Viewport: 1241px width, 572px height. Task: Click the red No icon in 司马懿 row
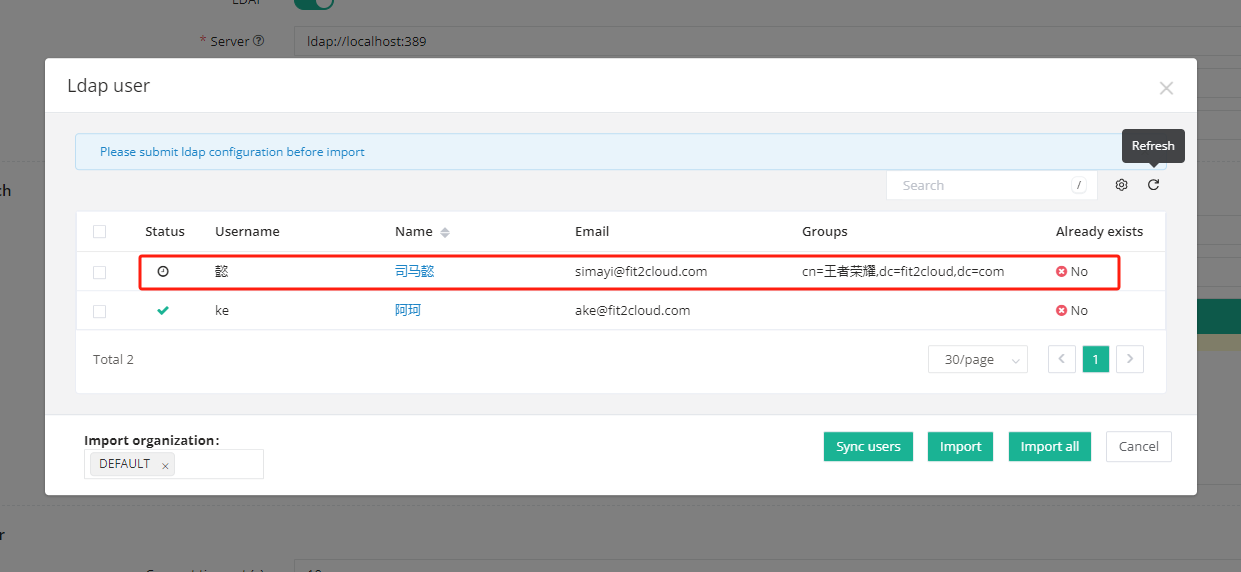tap(1061, 271)
